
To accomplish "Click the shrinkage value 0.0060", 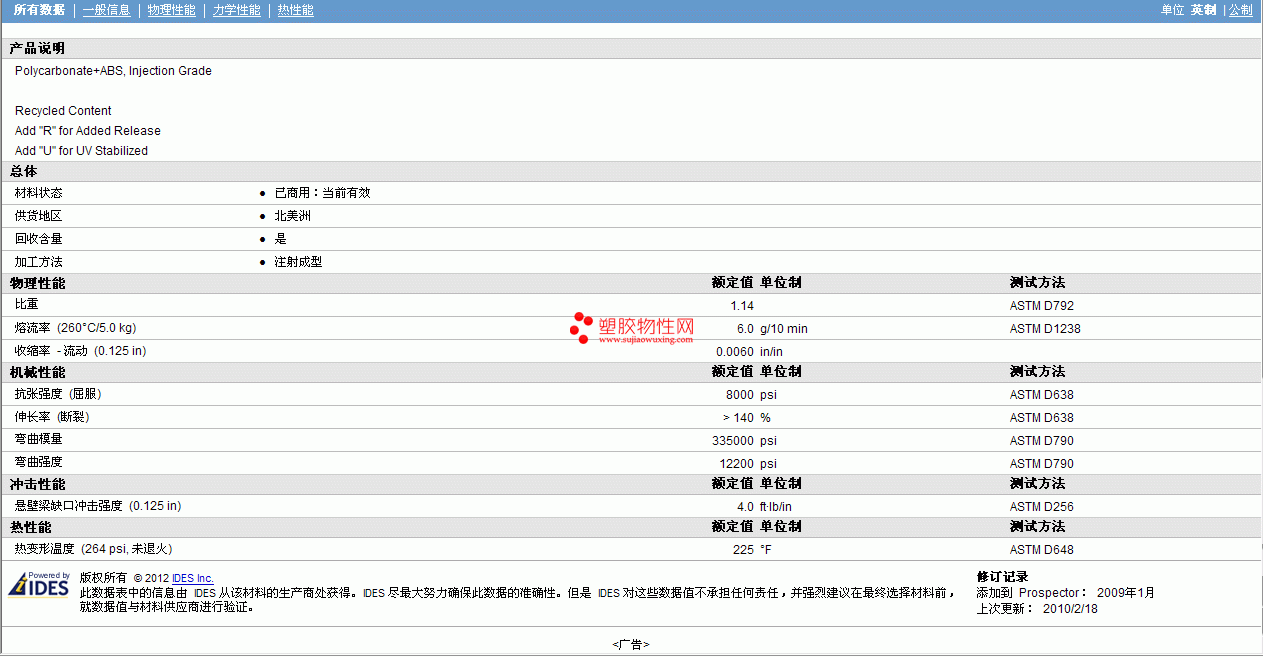I will click(735, 352).
